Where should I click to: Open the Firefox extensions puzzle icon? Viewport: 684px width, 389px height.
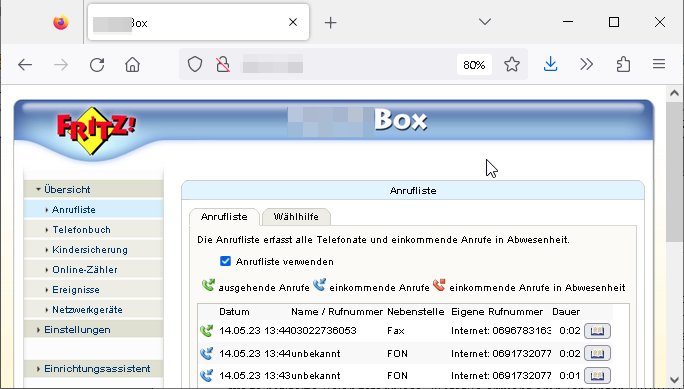(623, 65)
